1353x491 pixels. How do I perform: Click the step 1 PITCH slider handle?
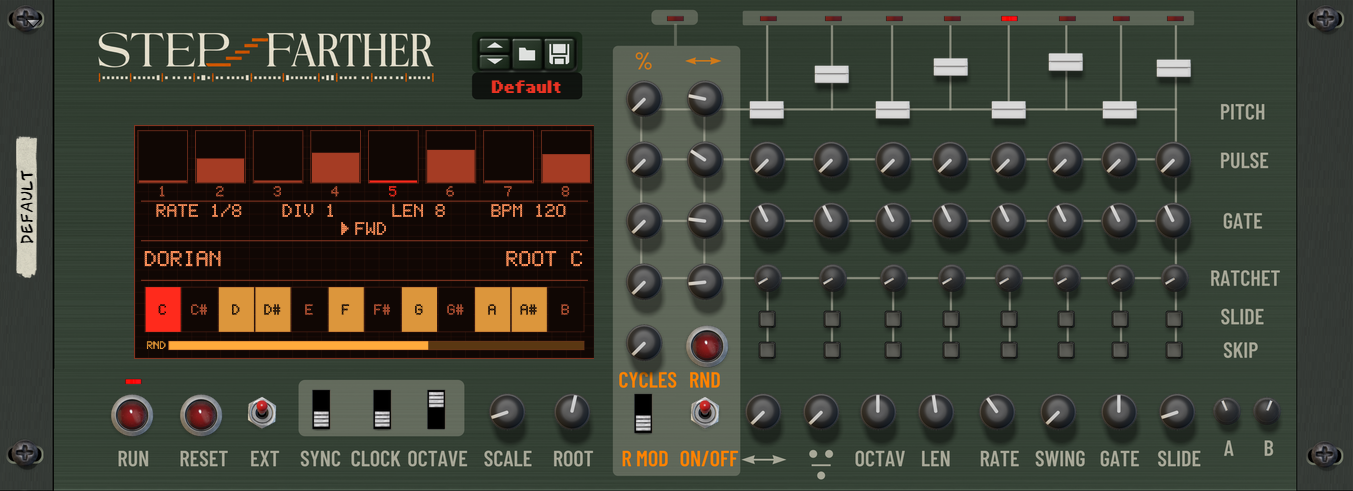click(x=767, y=110)
